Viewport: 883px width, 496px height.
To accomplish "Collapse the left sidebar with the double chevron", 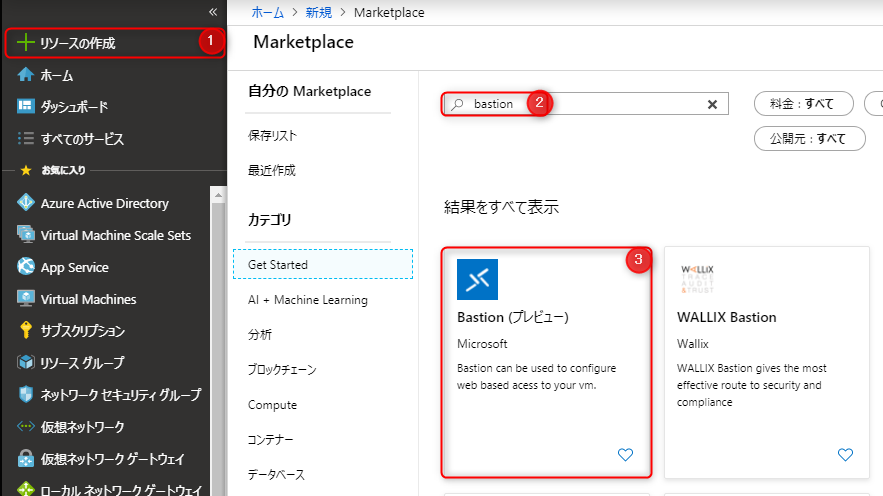I will coord(213,12).
